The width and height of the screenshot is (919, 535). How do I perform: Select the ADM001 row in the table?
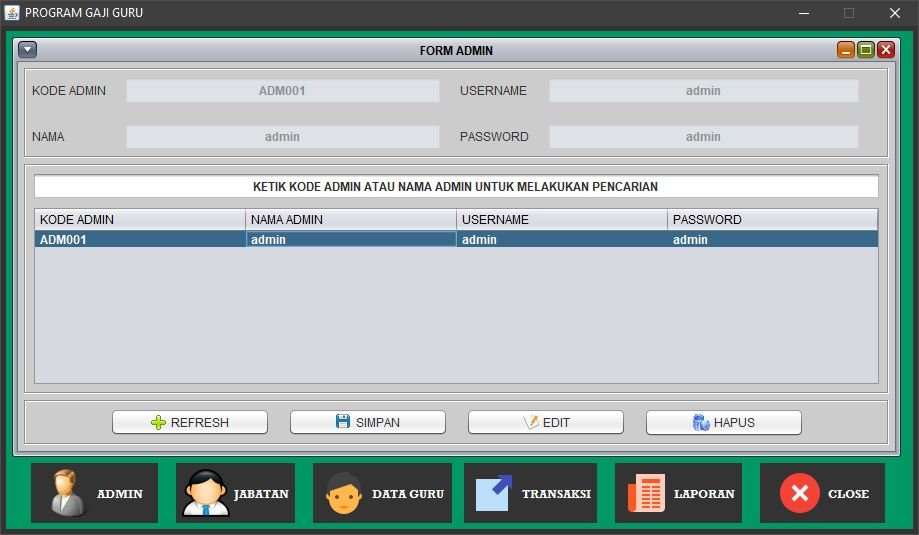click(x=140, y=240)
